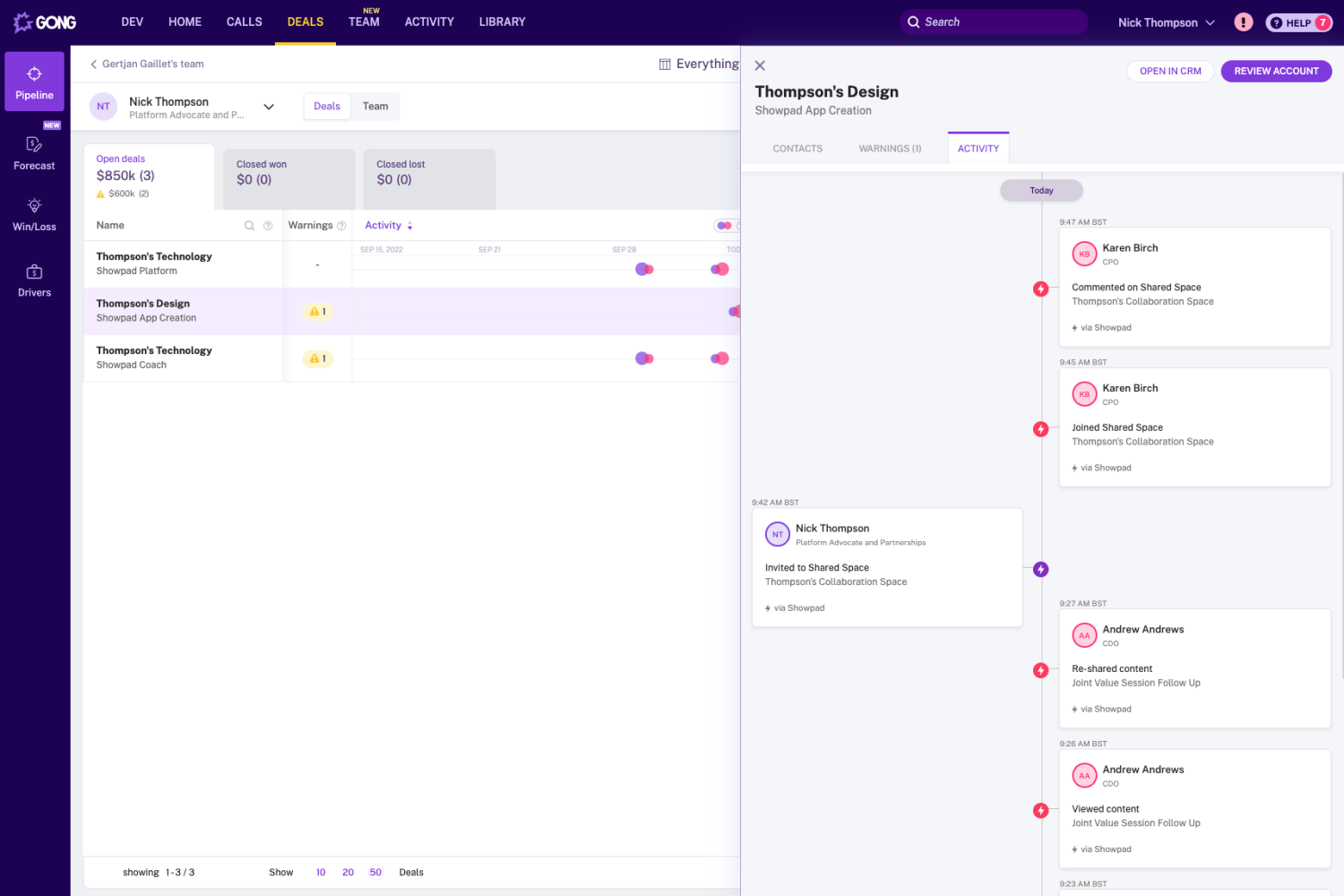The image size is (1344, 896).
Task: Open the Calls menu item
Action: 244,22
